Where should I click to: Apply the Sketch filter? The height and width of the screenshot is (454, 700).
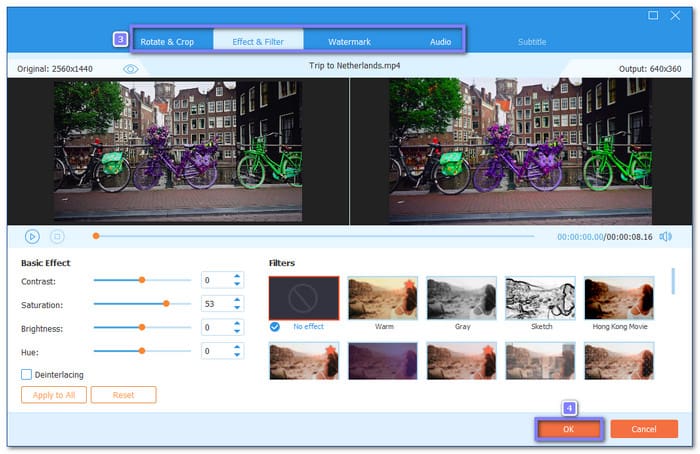[x=540, y=298]
